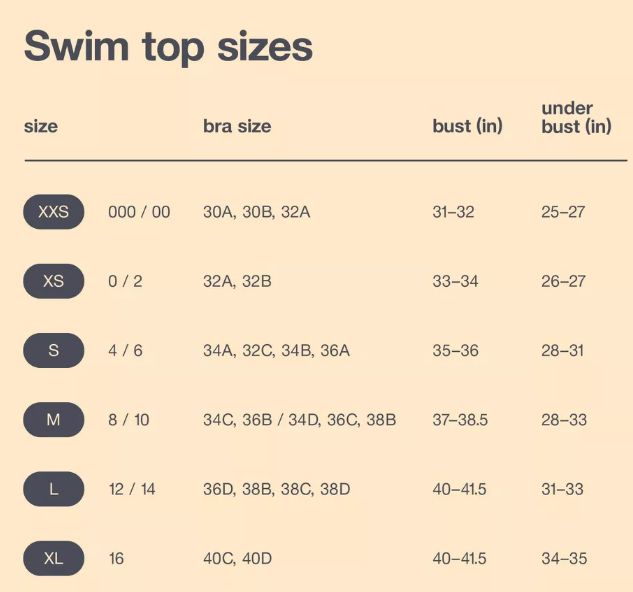Click the 'under bust (in)' column header
This screenshot has width=633, height=592.
coord(575,117)
